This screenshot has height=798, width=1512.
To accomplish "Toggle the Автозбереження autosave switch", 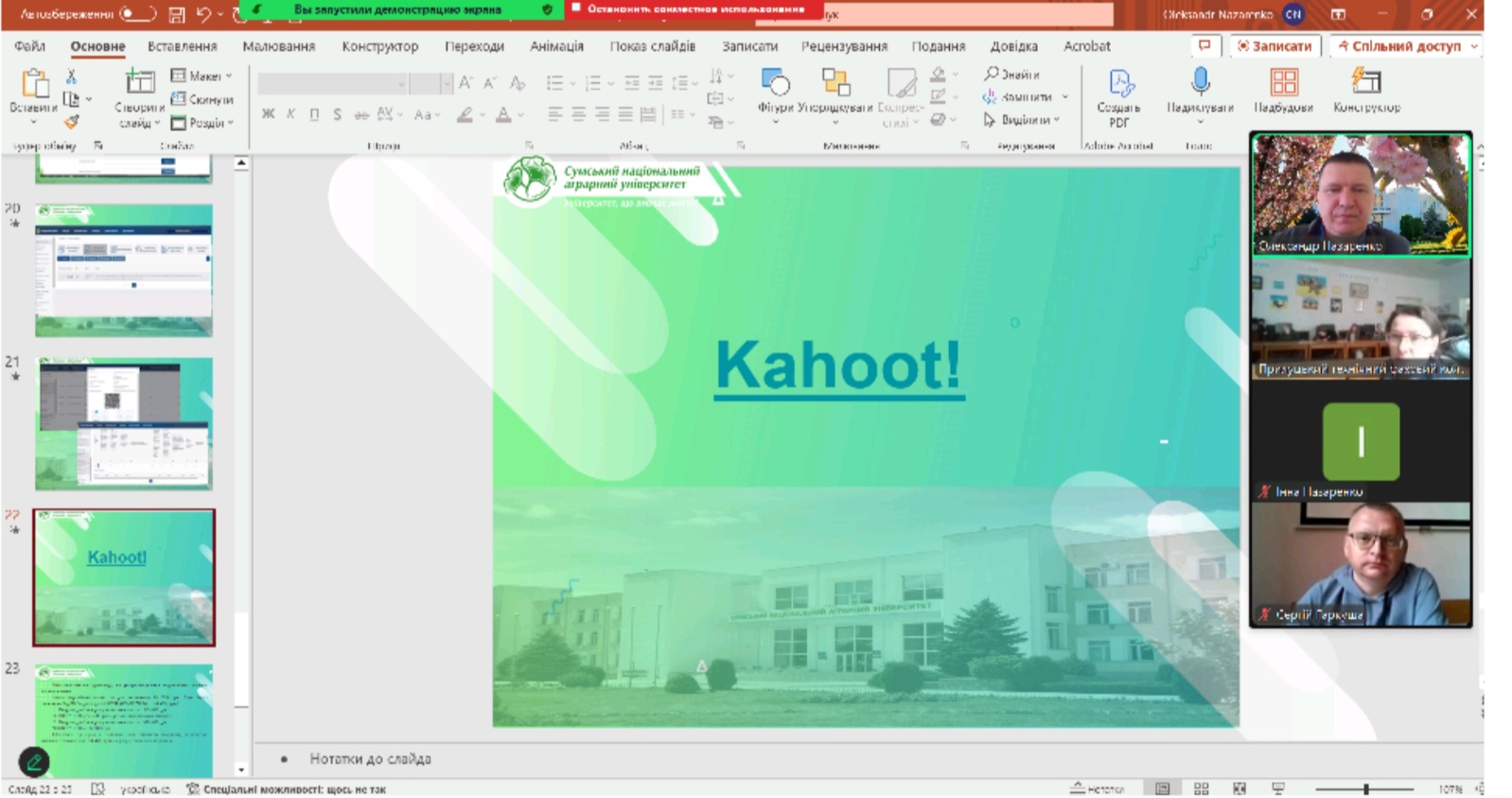I will [x=137, y=13].
